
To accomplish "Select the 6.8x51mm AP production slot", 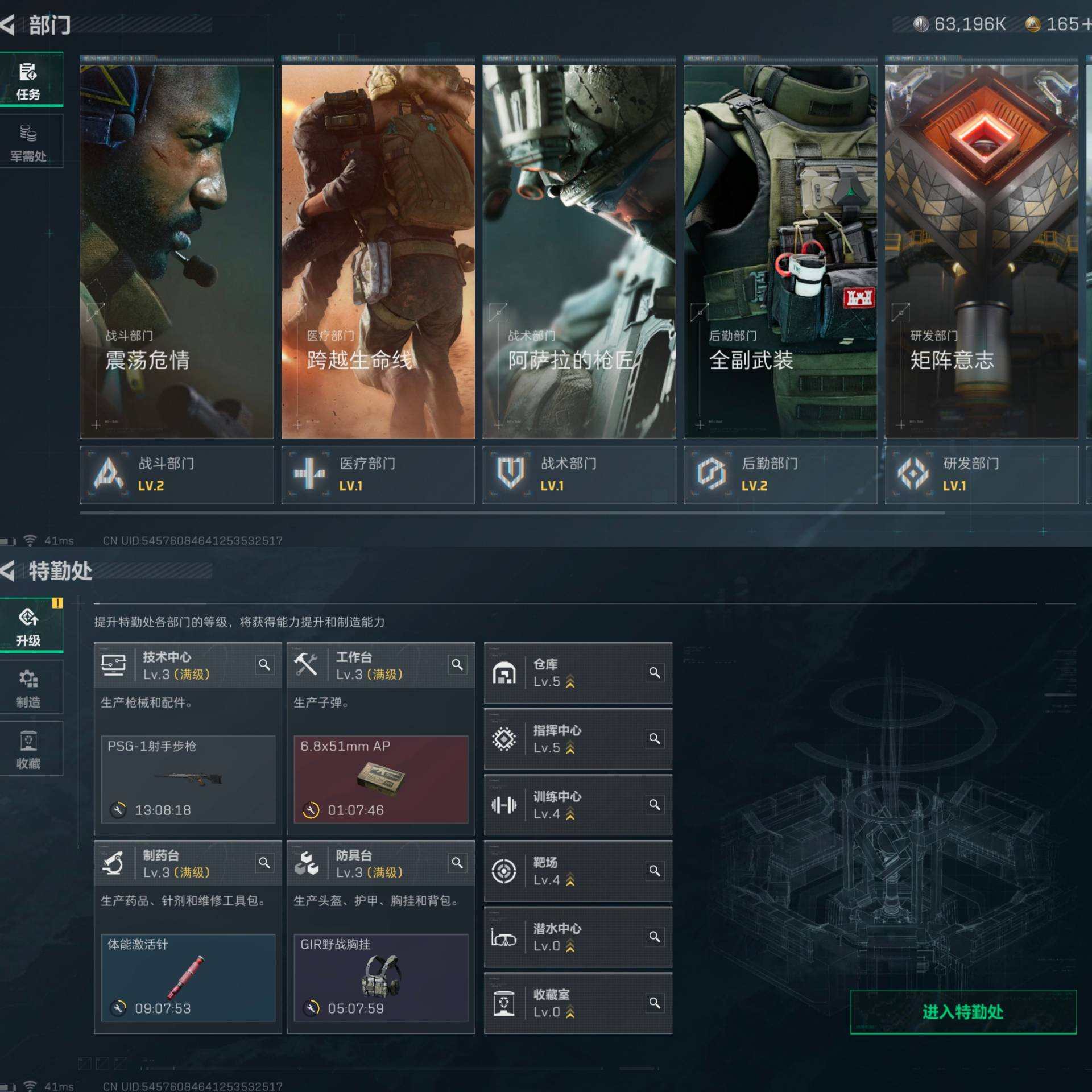I will (x=380, y=779).
